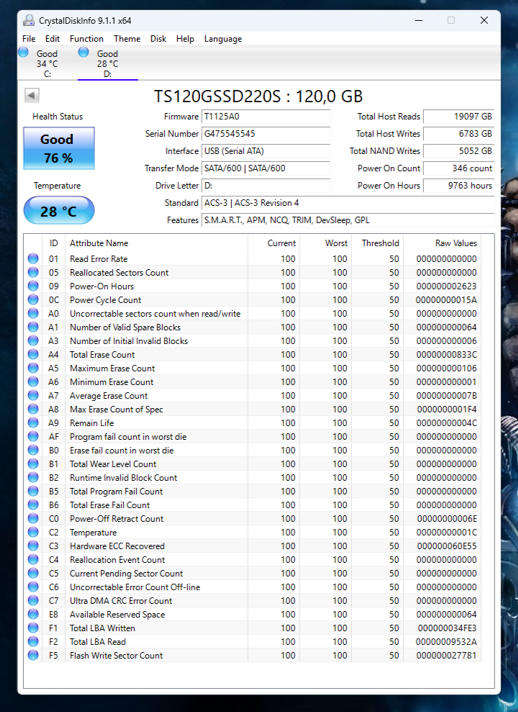The width and height of the screenshot is (518, 712).
Task: Click the Serial Number field G475545545
Action: 266,134
